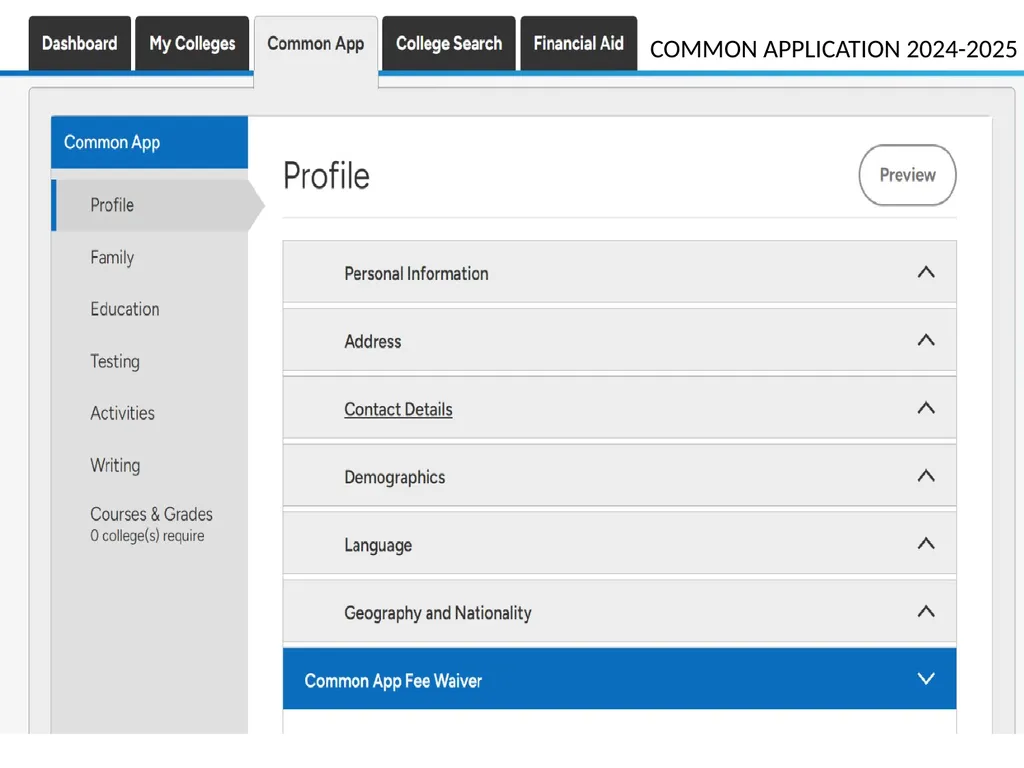Open Courses & Grades in sidebar

pos(152,514)
